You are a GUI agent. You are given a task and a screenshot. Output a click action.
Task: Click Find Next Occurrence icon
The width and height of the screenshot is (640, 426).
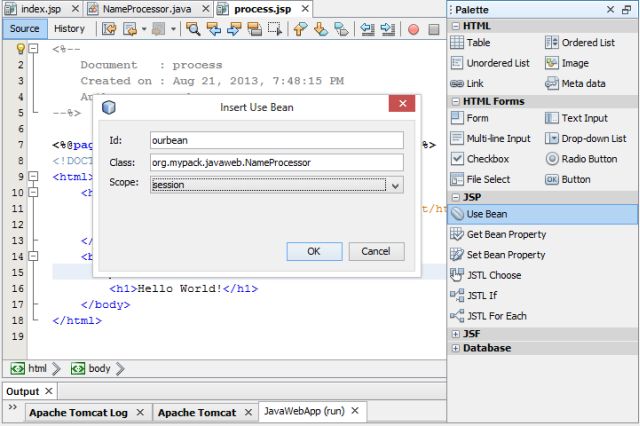point(234,29)
